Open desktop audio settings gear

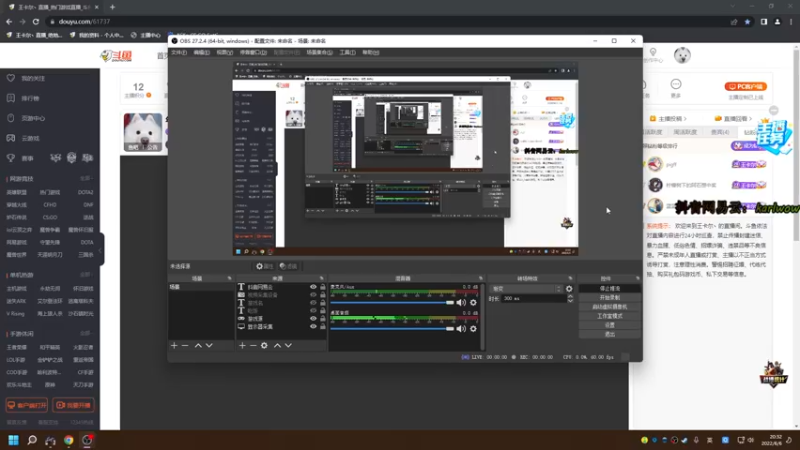click(x=473, y=329)
